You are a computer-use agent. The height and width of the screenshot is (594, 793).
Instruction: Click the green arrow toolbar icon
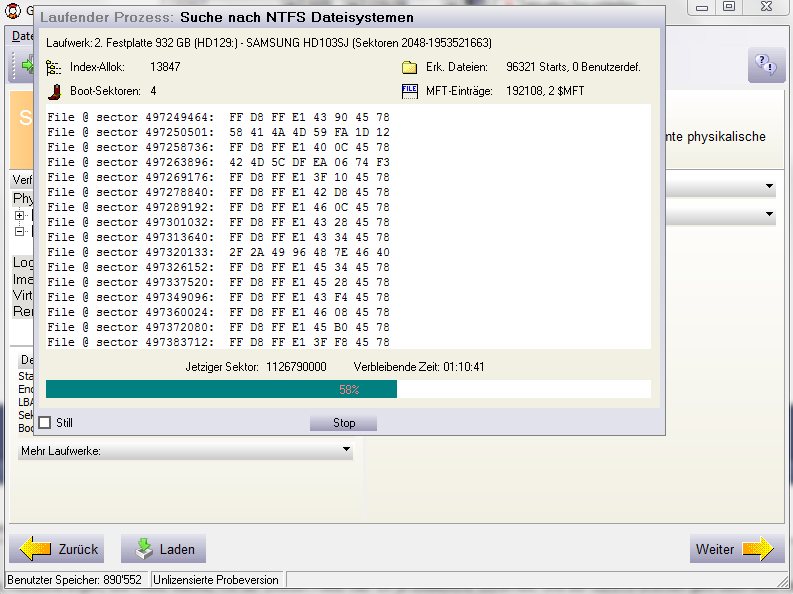pyautogui.click(x=24, y=64)
